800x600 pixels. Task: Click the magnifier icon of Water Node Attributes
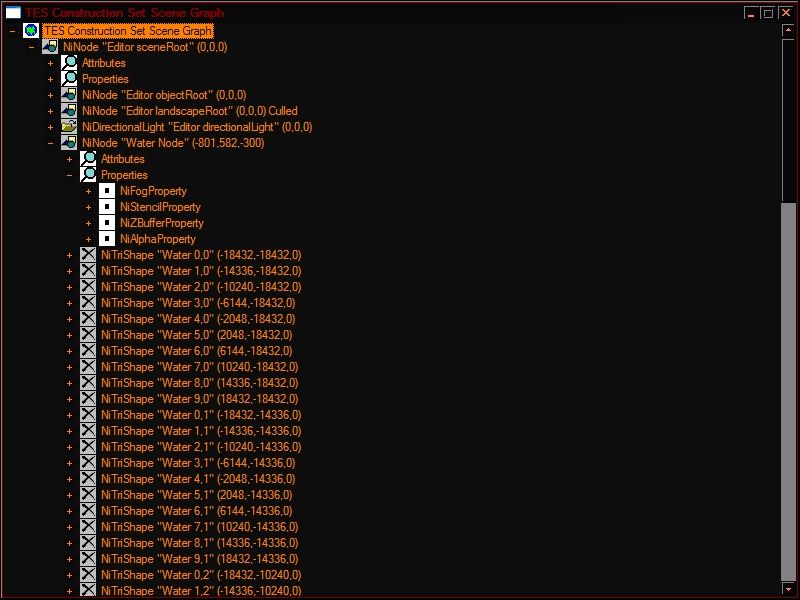tap(88, 159)
